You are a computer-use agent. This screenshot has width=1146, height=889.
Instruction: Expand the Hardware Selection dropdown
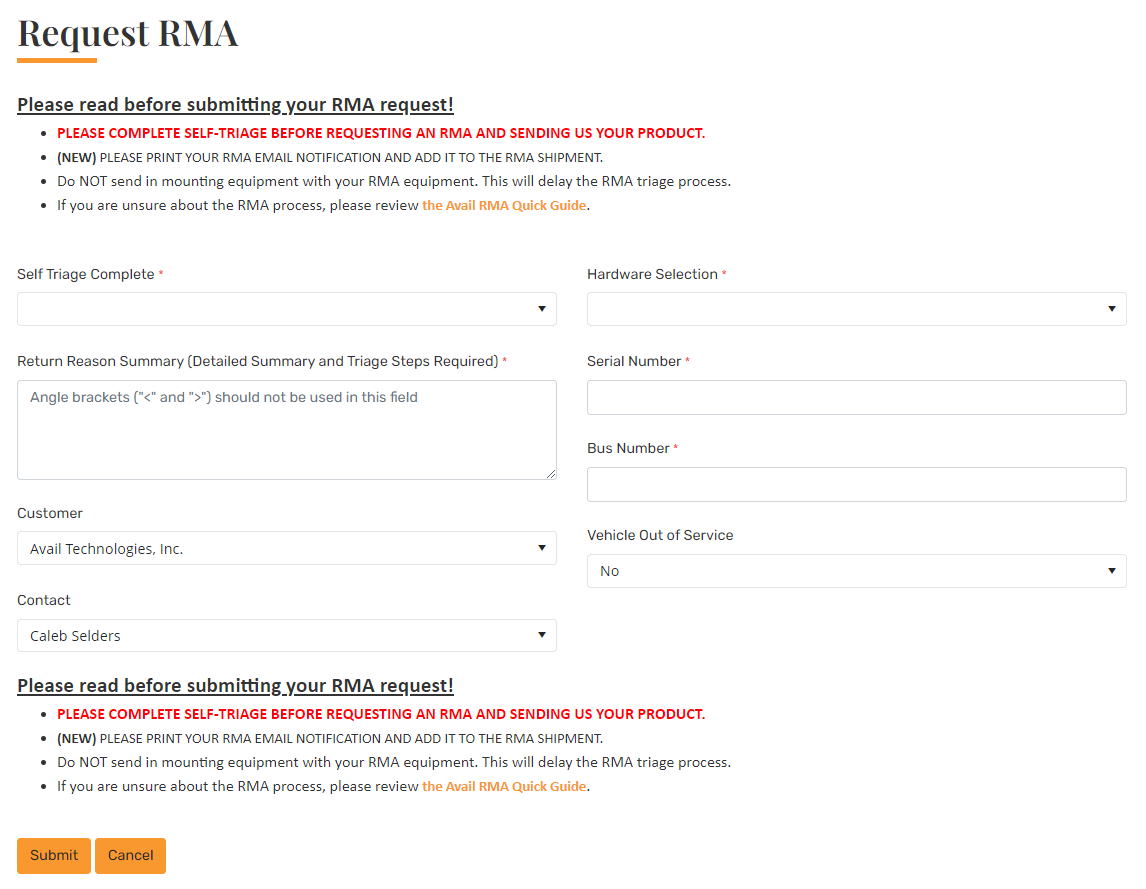click(x=857, y=309)
